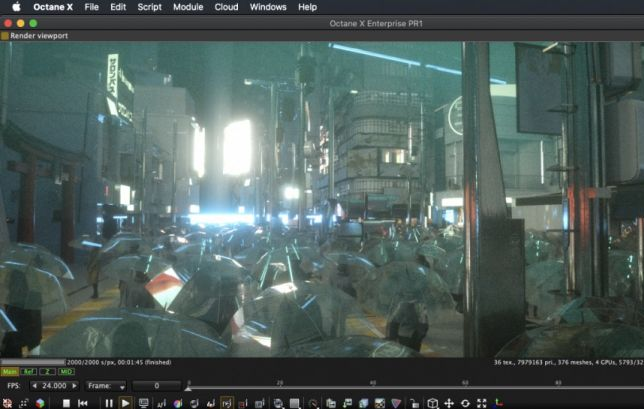Click the 24.000 FPS value field
Image resolution: width=644 pixels, height=409 pixels.
[x=54, y=386]
